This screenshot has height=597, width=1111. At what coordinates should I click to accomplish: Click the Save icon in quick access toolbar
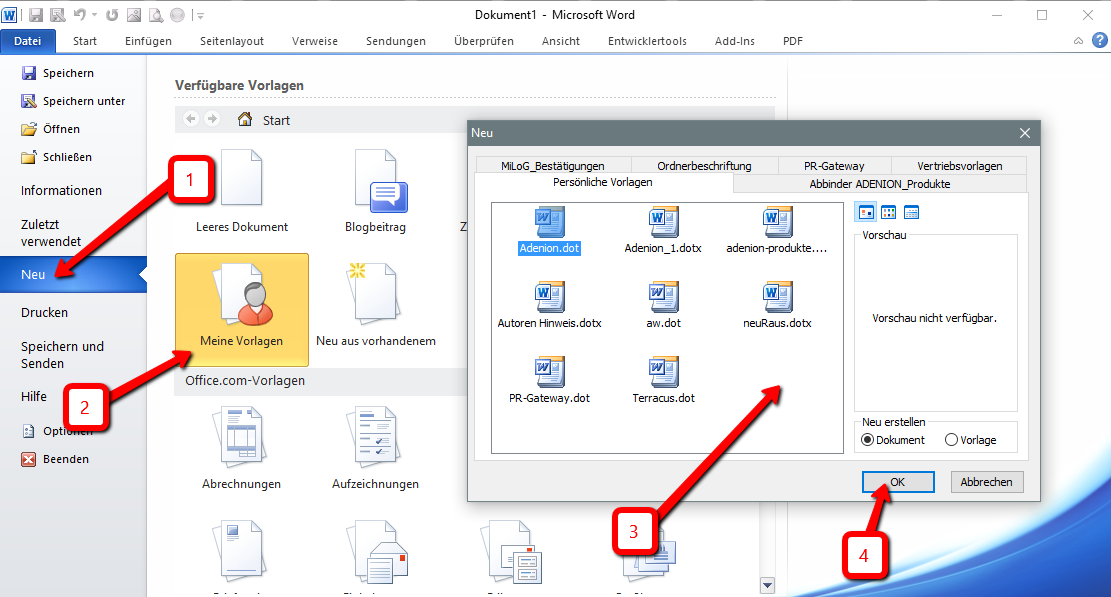coord(36,15)
